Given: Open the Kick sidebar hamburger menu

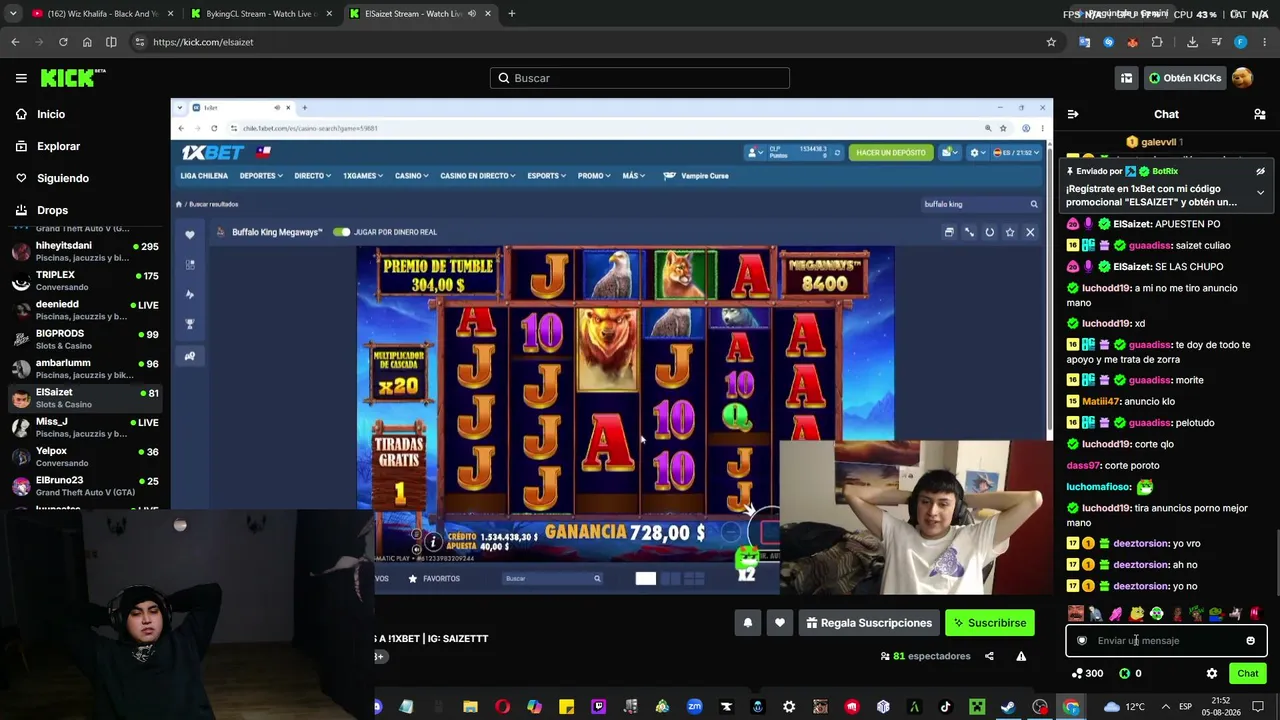Looking at the screenshot, I should (x=21, y=78).
